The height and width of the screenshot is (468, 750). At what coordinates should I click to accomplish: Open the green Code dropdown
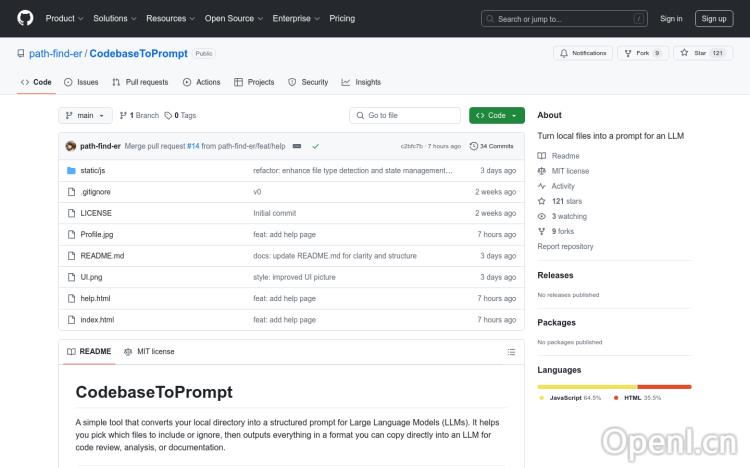tap(497, 116)
